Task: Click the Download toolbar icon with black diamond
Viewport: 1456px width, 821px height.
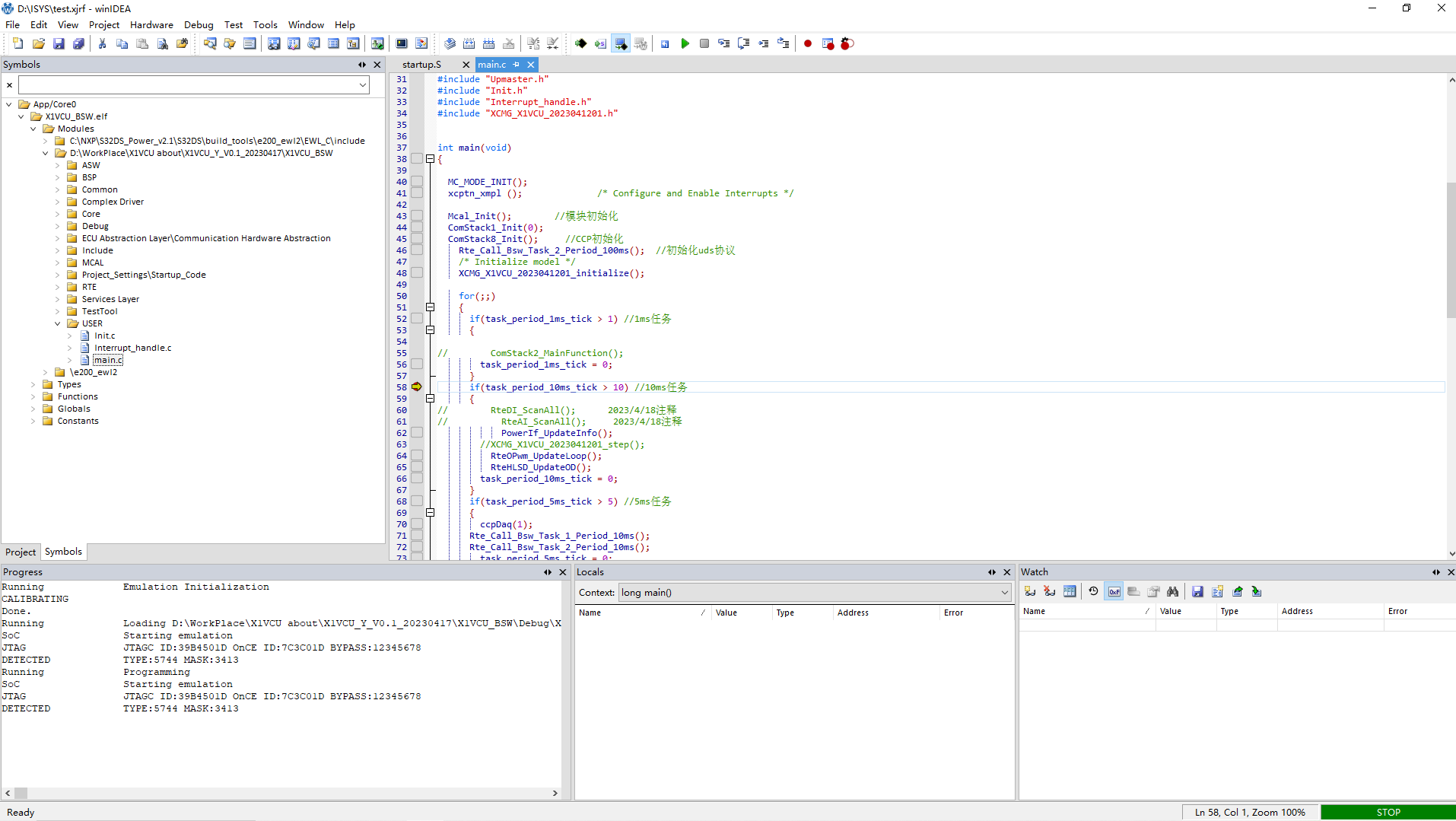Action: (580, 43)
